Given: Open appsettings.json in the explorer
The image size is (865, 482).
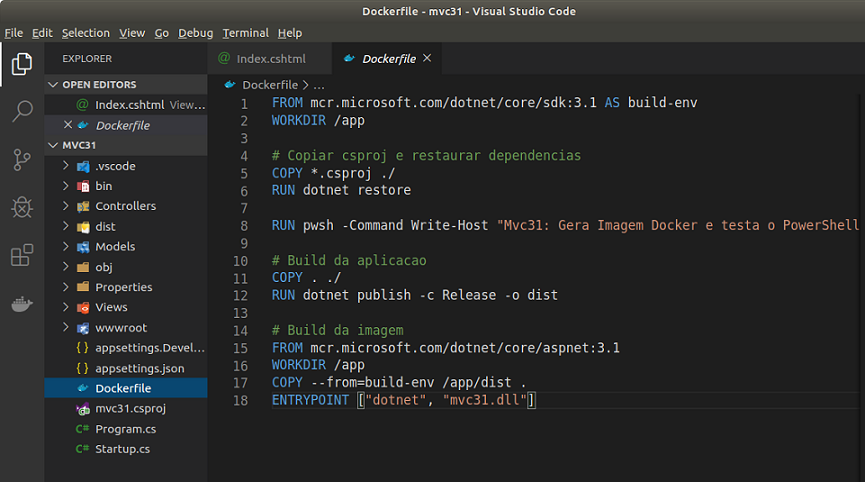Looking at the screenshot, I should coord(126,368).
